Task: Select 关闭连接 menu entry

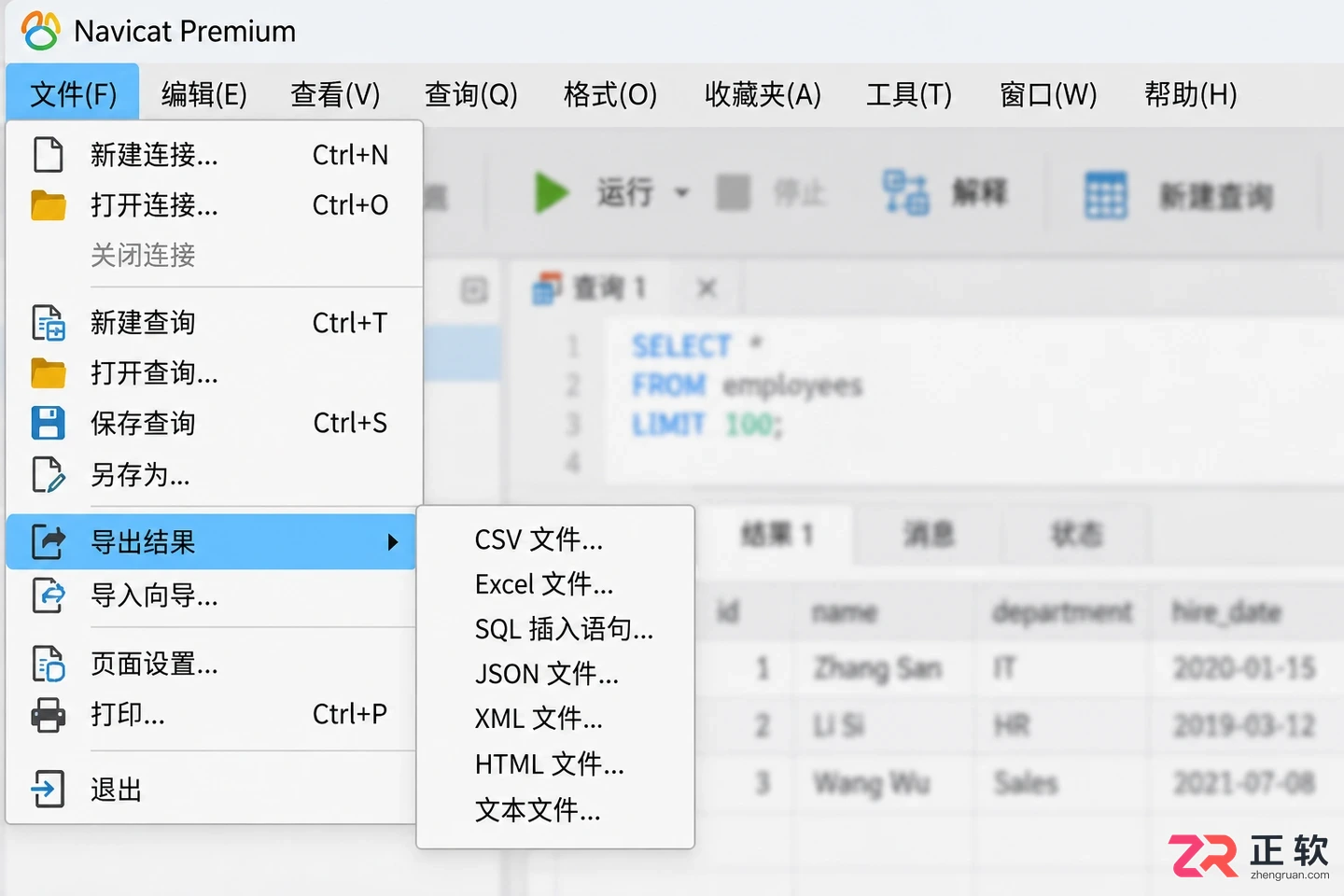Action: coord(214,255)
